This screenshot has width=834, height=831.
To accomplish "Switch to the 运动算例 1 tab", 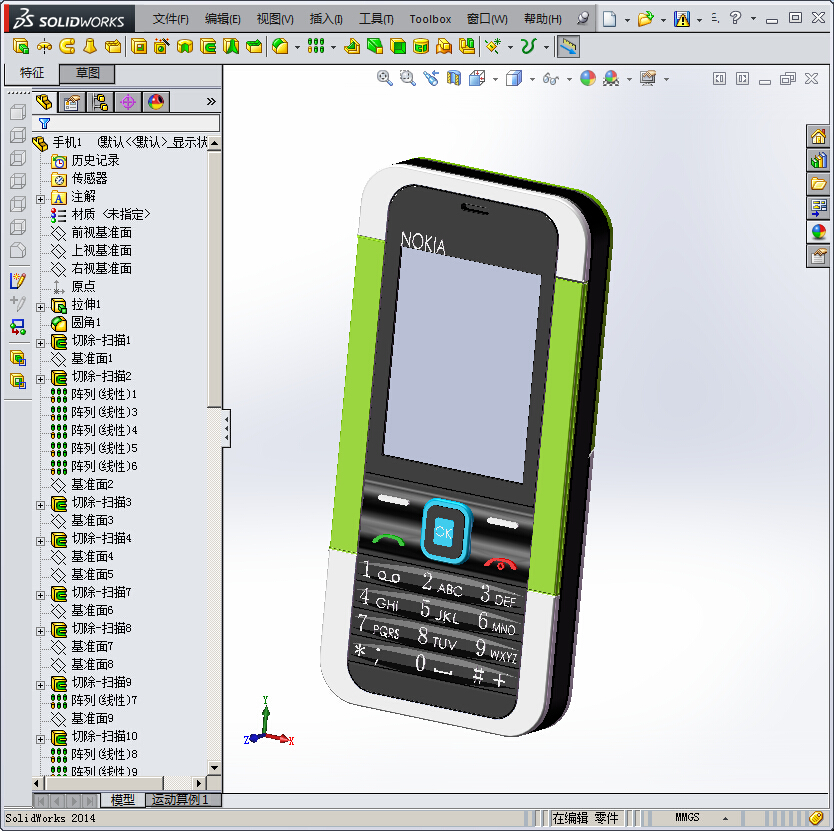I will (182, 800).
